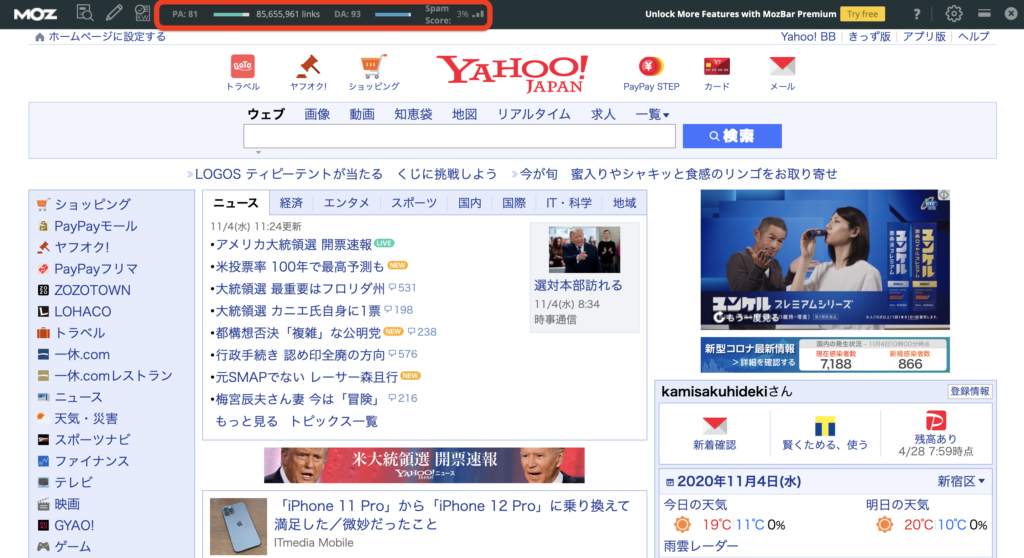Switch to the エンタメ news tab
The width and height of the screenshot is (1024, 558).
(347, 203)
